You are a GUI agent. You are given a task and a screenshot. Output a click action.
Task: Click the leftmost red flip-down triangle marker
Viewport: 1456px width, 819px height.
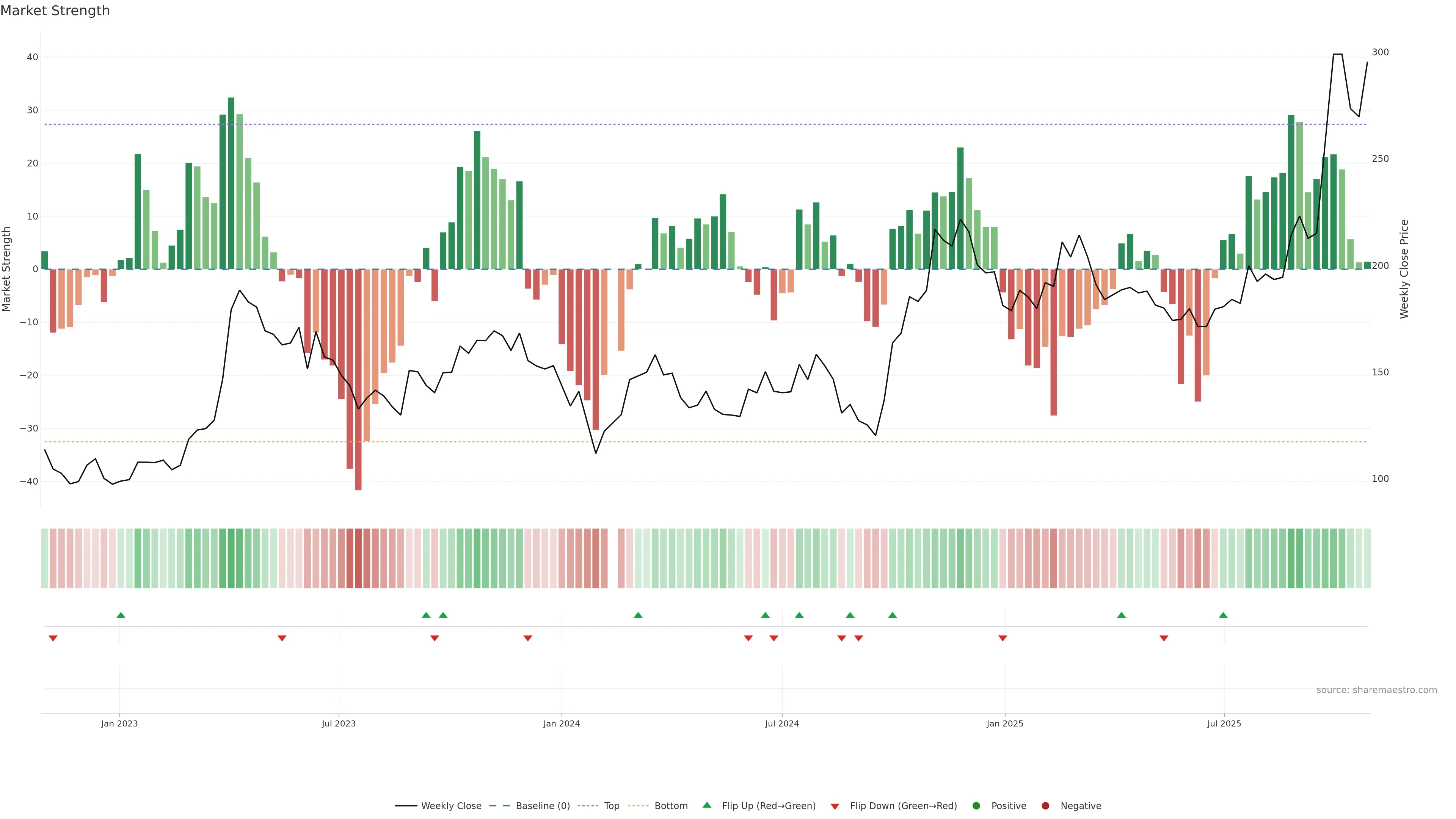tap(53, 638)
